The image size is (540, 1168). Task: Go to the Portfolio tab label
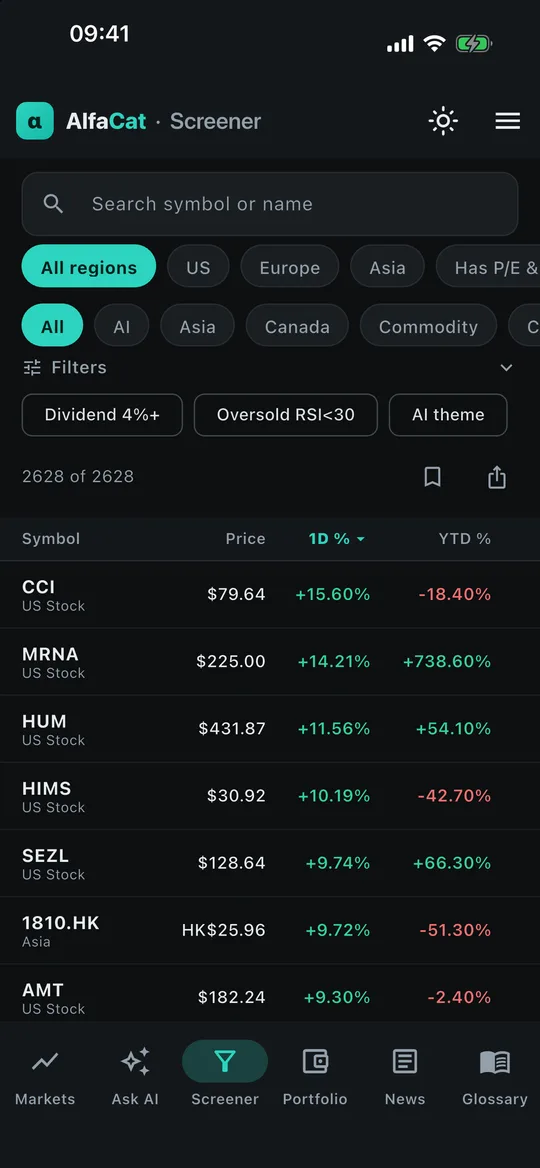[x=315, y=1099]
